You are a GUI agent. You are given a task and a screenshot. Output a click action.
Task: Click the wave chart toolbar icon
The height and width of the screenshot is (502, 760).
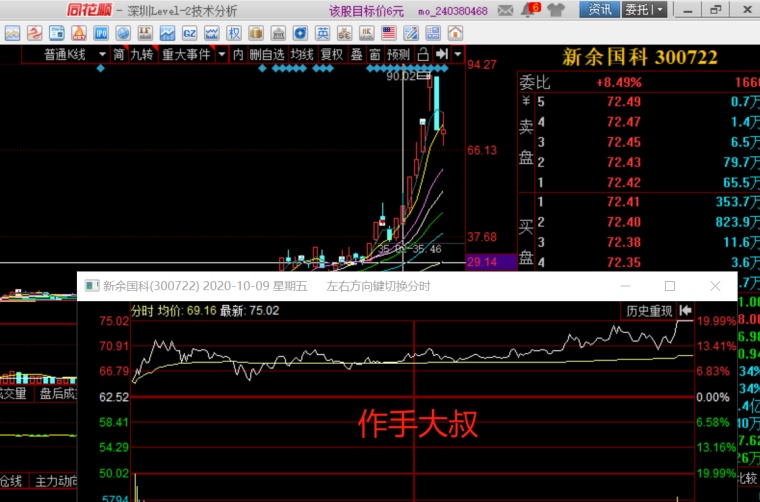(x=212, y=33)
